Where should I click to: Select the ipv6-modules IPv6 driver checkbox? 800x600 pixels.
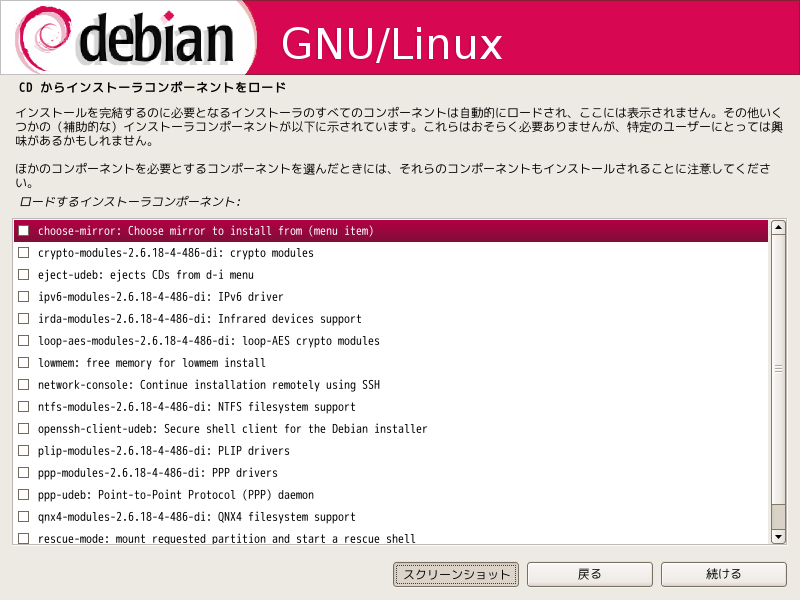tap(23, 296)
